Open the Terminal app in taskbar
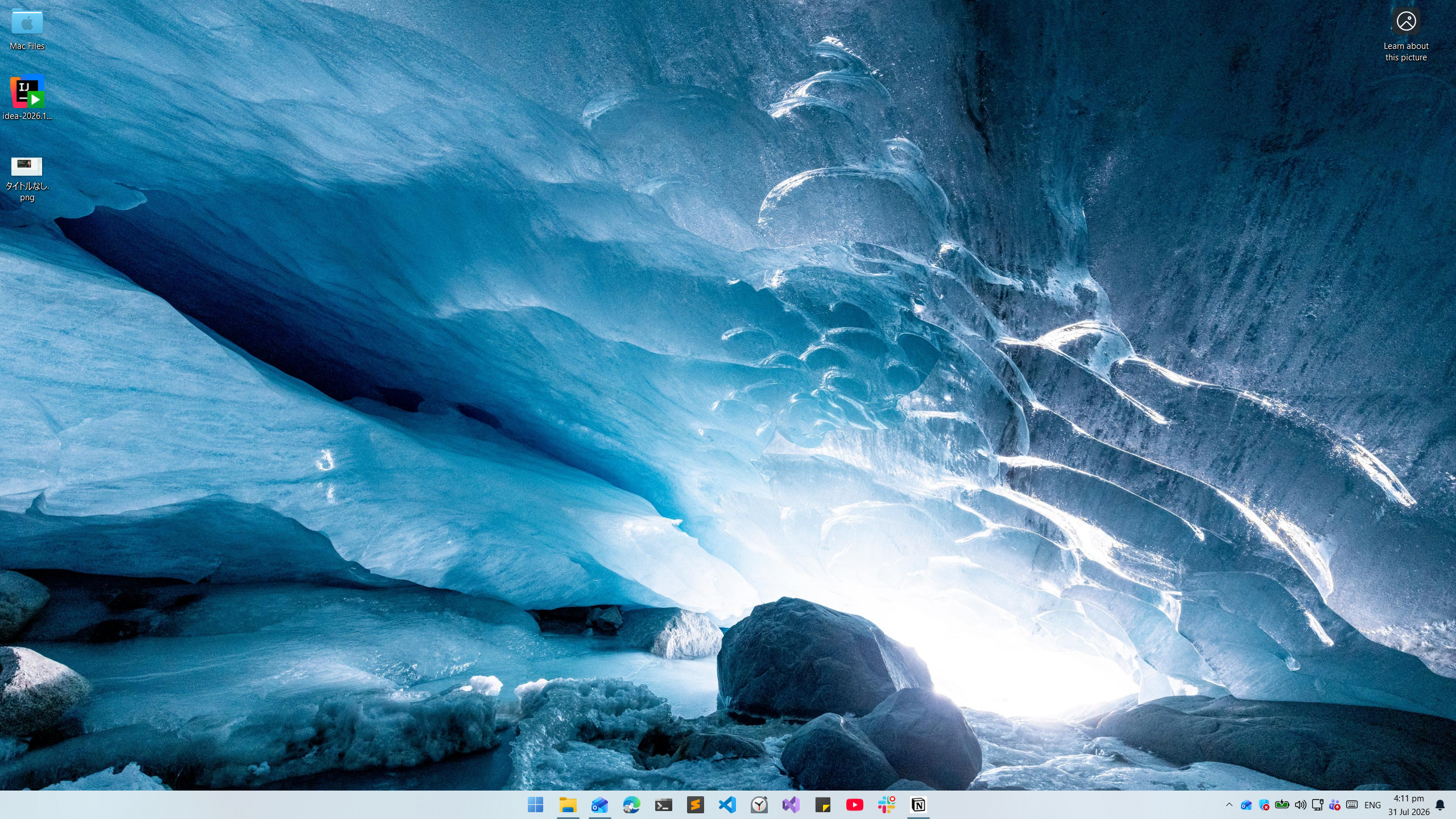Image resolution: width=1456 pixels, height=819 pixels. (x=663, y=805)
